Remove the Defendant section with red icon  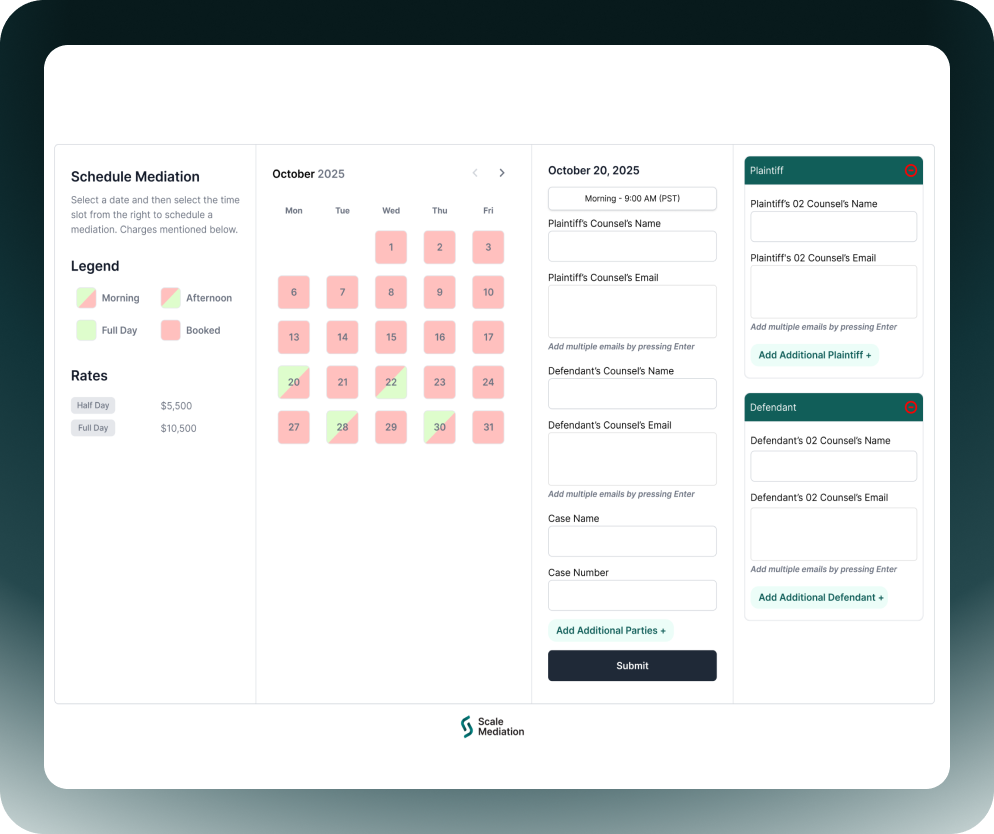point(910,408)
